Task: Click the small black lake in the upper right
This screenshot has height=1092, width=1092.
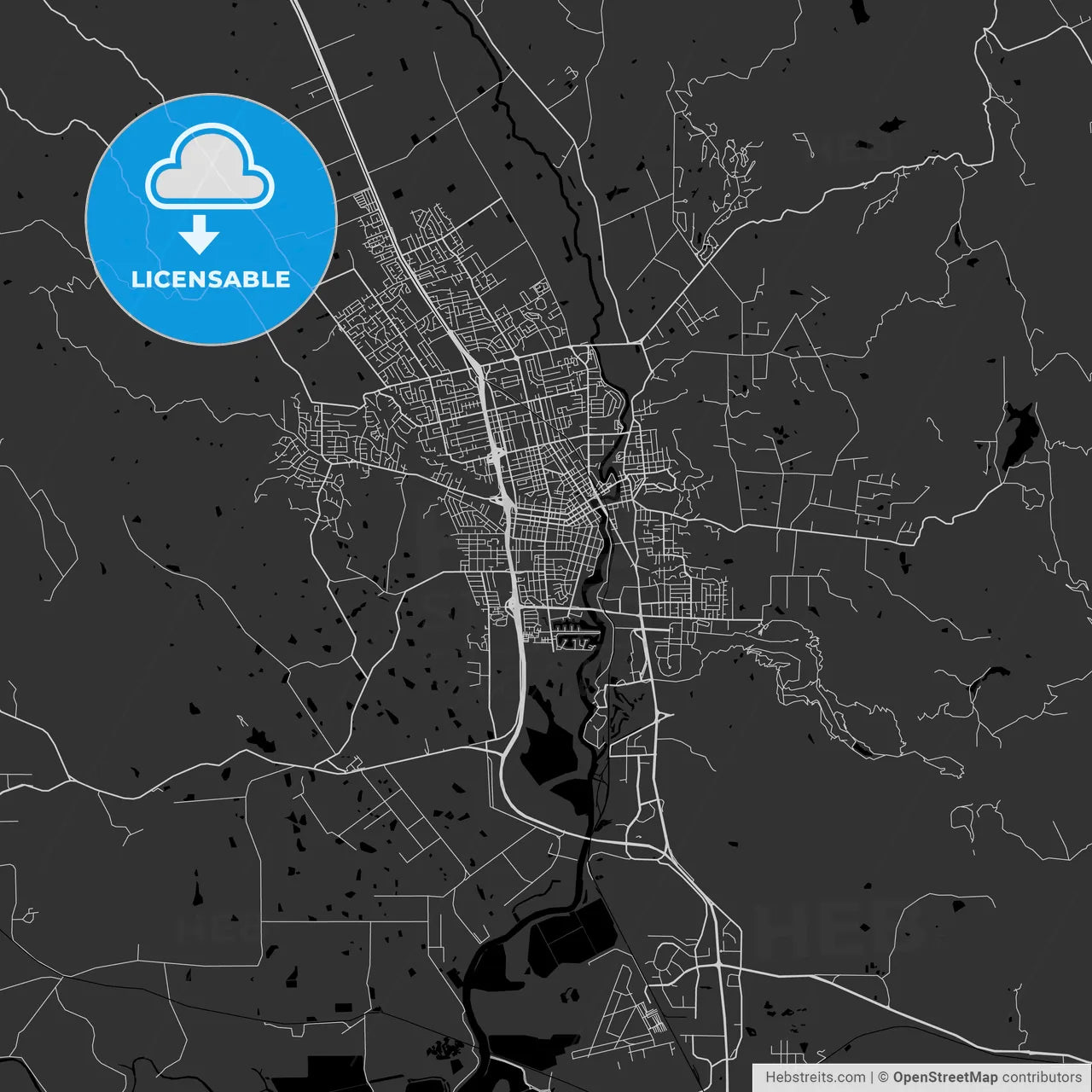Action: click(892, 125)
